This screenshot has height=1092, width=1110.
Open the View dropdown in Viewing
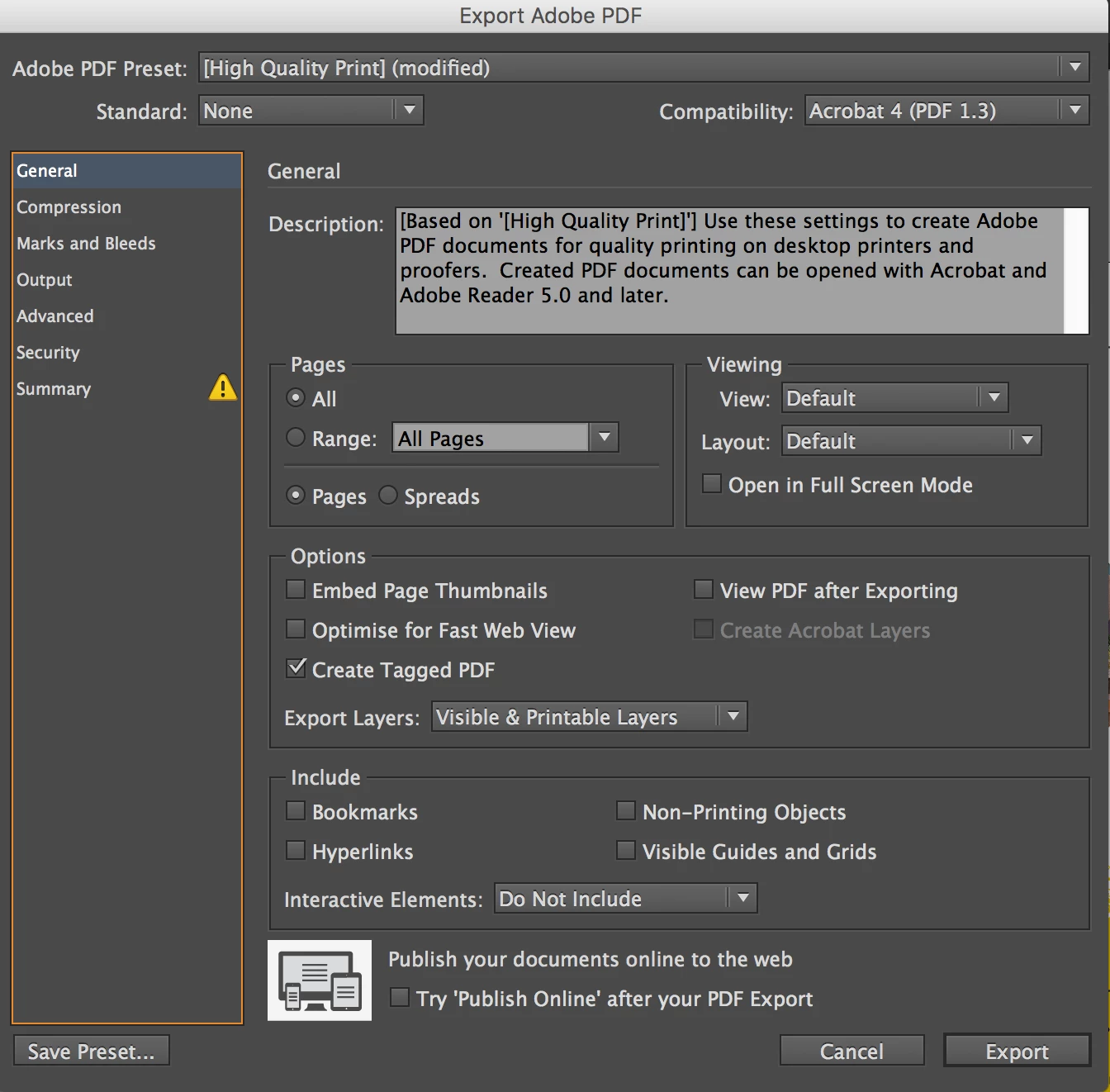coord(895,397)
